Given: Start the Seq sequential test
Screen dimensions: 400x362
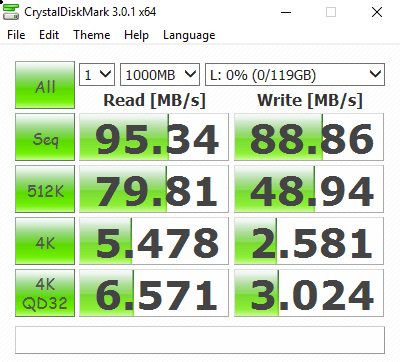Looking at the screenshot, I should point(45,137).
